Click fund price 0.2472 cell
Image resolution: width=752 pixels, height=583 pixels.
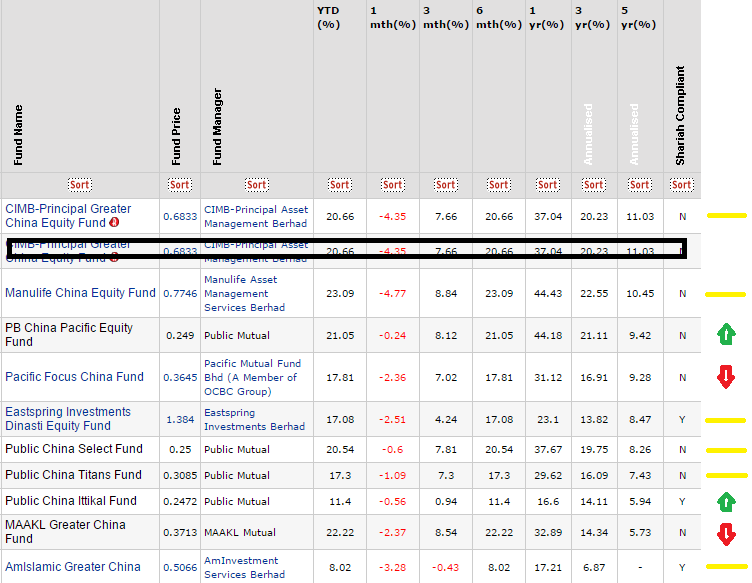180,501
